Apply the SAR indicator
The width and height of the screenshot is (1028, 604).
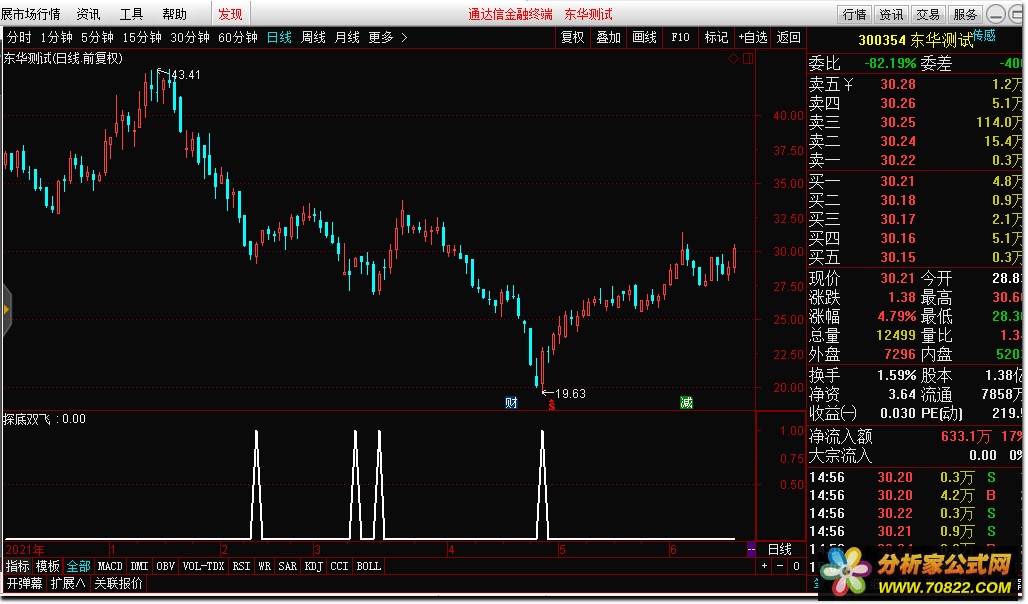(287, 566)
